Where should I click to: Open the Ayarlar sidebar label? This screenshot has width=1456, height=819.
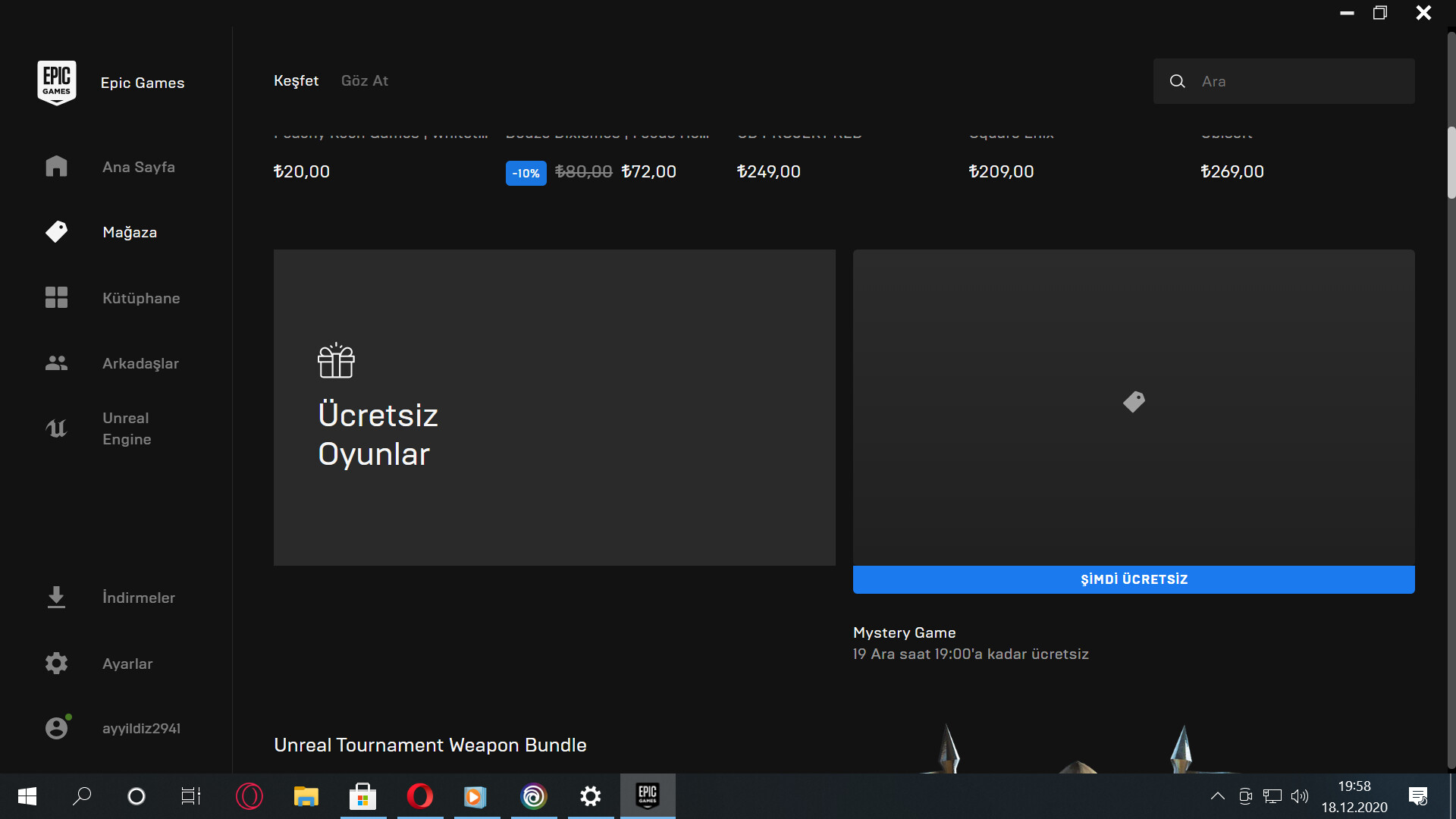127,664
